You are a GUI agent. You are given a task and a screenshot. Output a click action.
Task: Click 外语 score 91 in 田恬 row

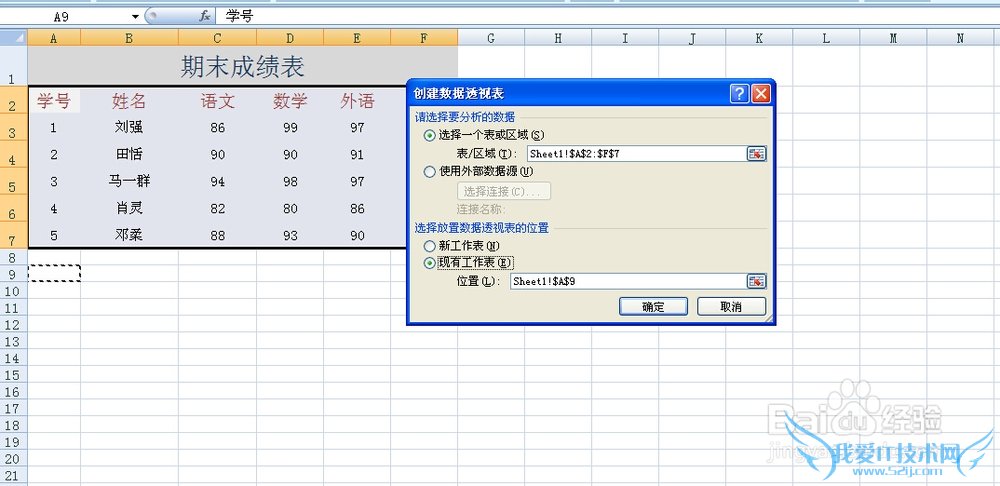[x=357, y=154]
